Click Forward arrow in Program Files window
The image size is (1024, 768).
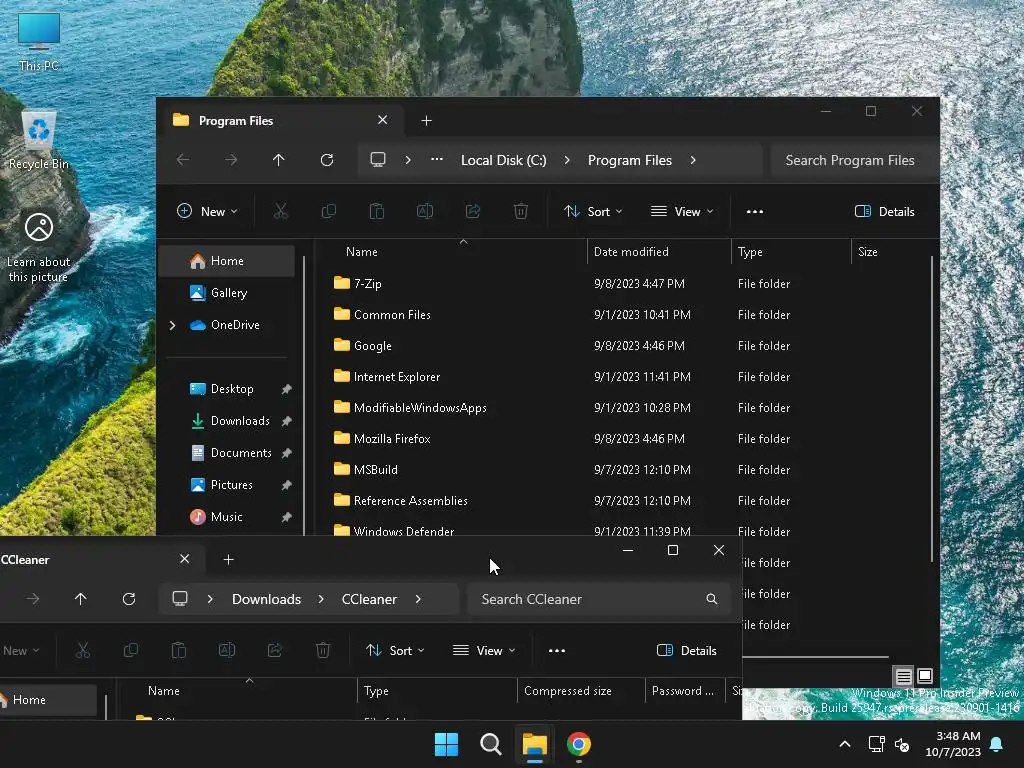coord(231,160)
